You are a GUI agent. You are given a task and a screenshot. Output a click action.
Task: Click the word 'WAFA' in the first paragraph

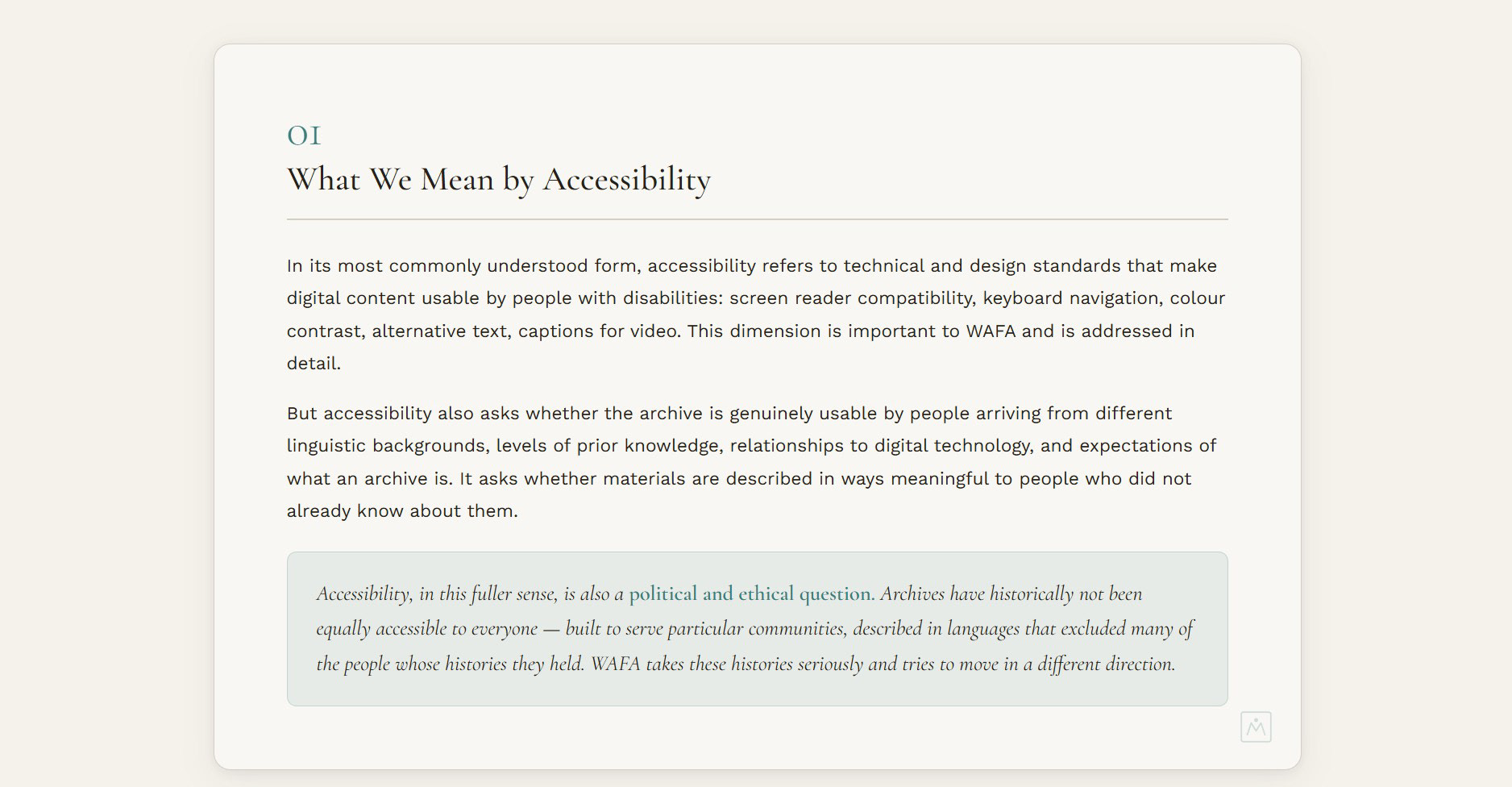(x=991, y=331)
